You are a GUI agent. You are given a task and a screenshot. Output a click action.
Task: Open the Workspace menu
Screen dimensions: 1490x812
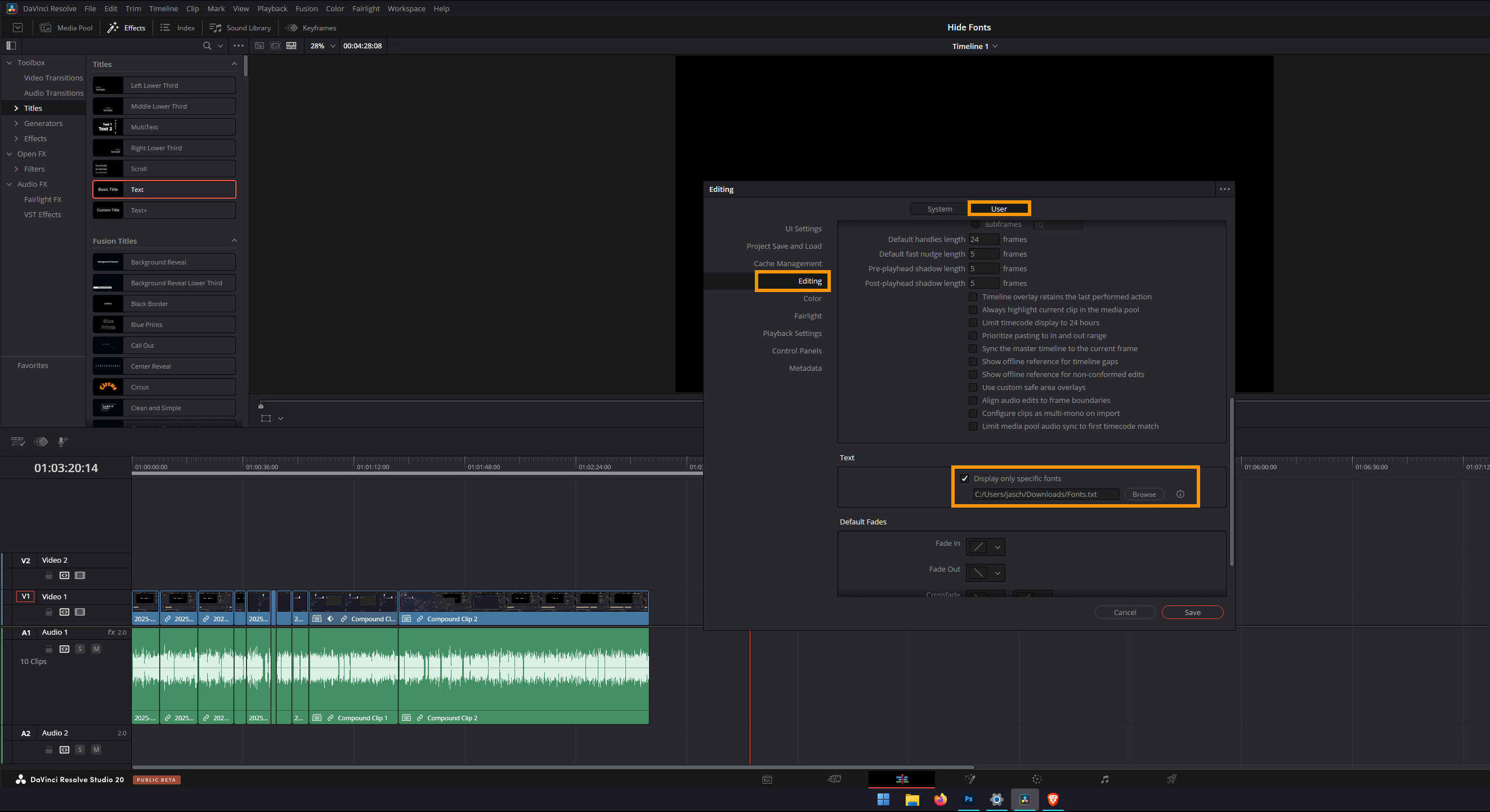406,8
